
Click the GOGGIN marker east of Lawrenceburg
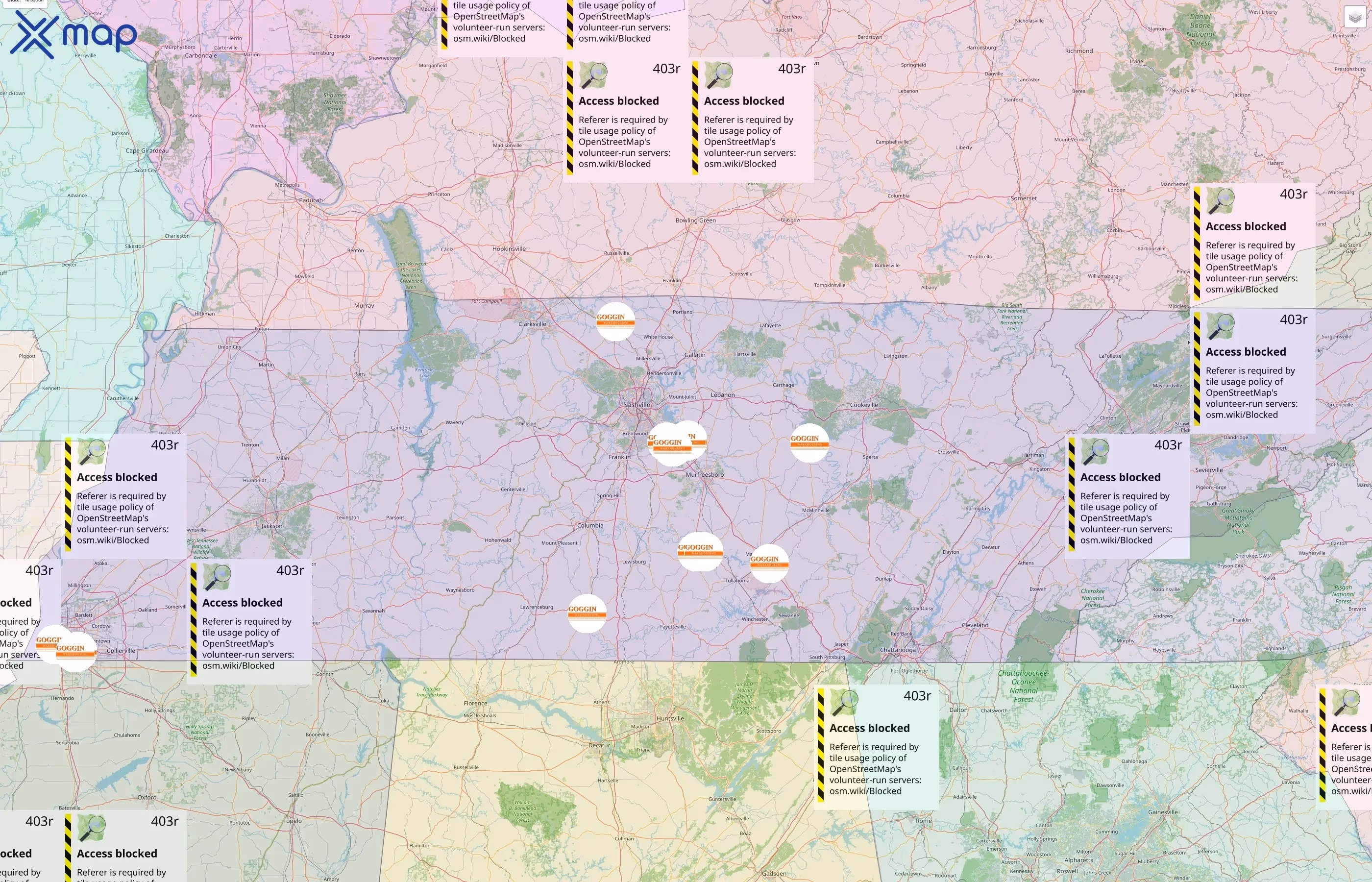pyautogui.click(x=587, y=613)
